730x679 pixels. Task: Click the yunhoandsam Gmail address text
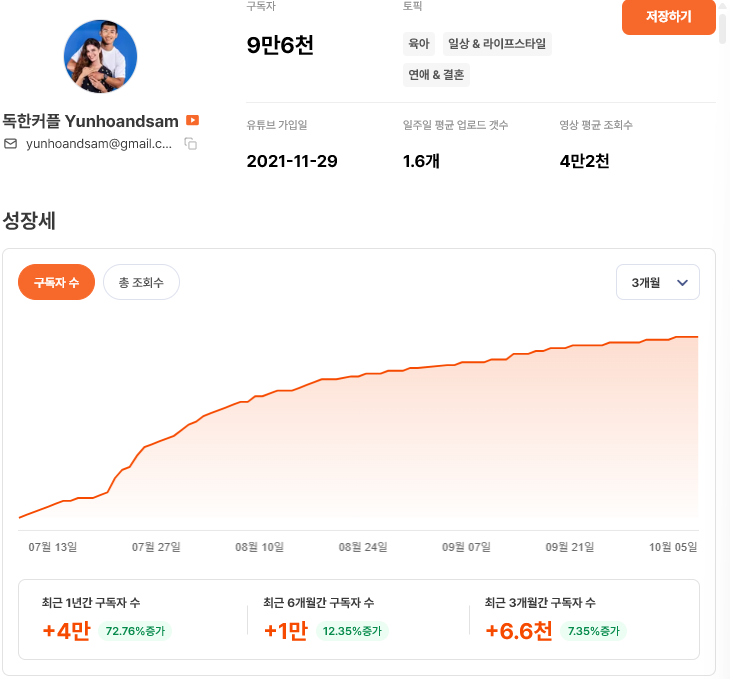(98, 144)
